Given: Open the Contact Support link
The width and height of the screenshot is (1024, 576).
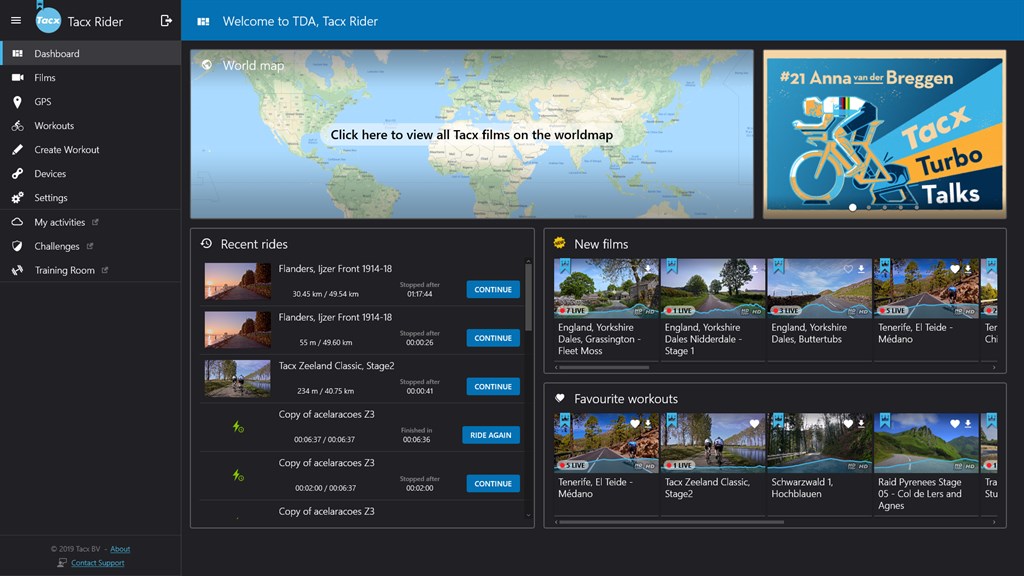Looking at the screenshot, I should [x=97, y=563].
